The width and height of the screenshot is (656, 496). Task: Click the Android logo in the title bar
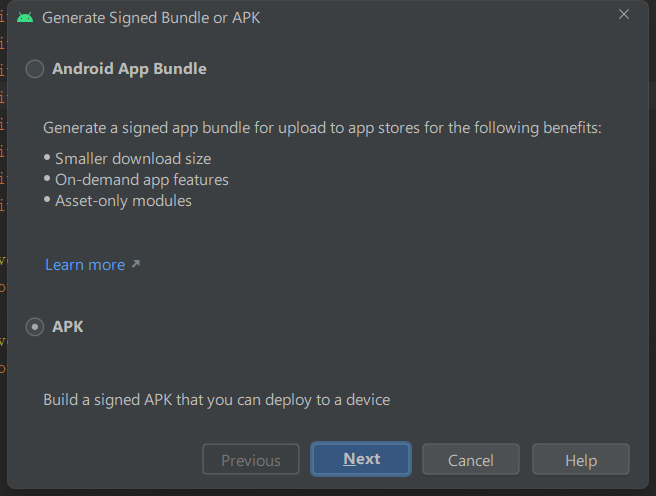point(26,17)
